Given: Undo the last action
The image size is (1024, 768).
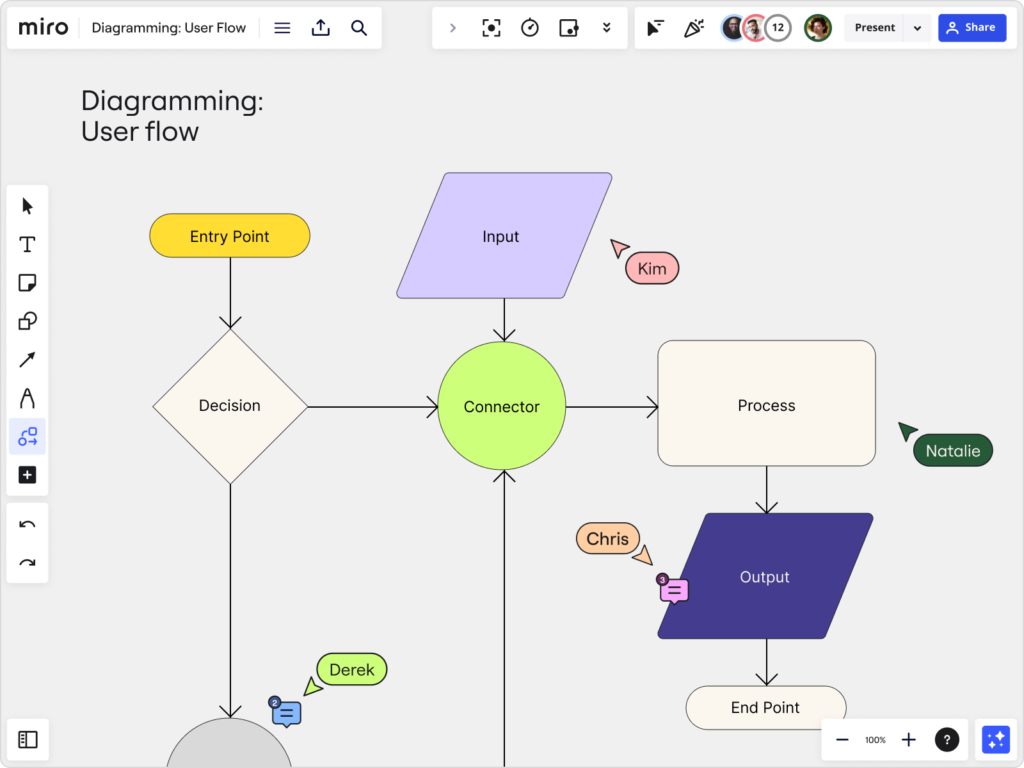Looking at the screenshot, I should coord(27,524).
